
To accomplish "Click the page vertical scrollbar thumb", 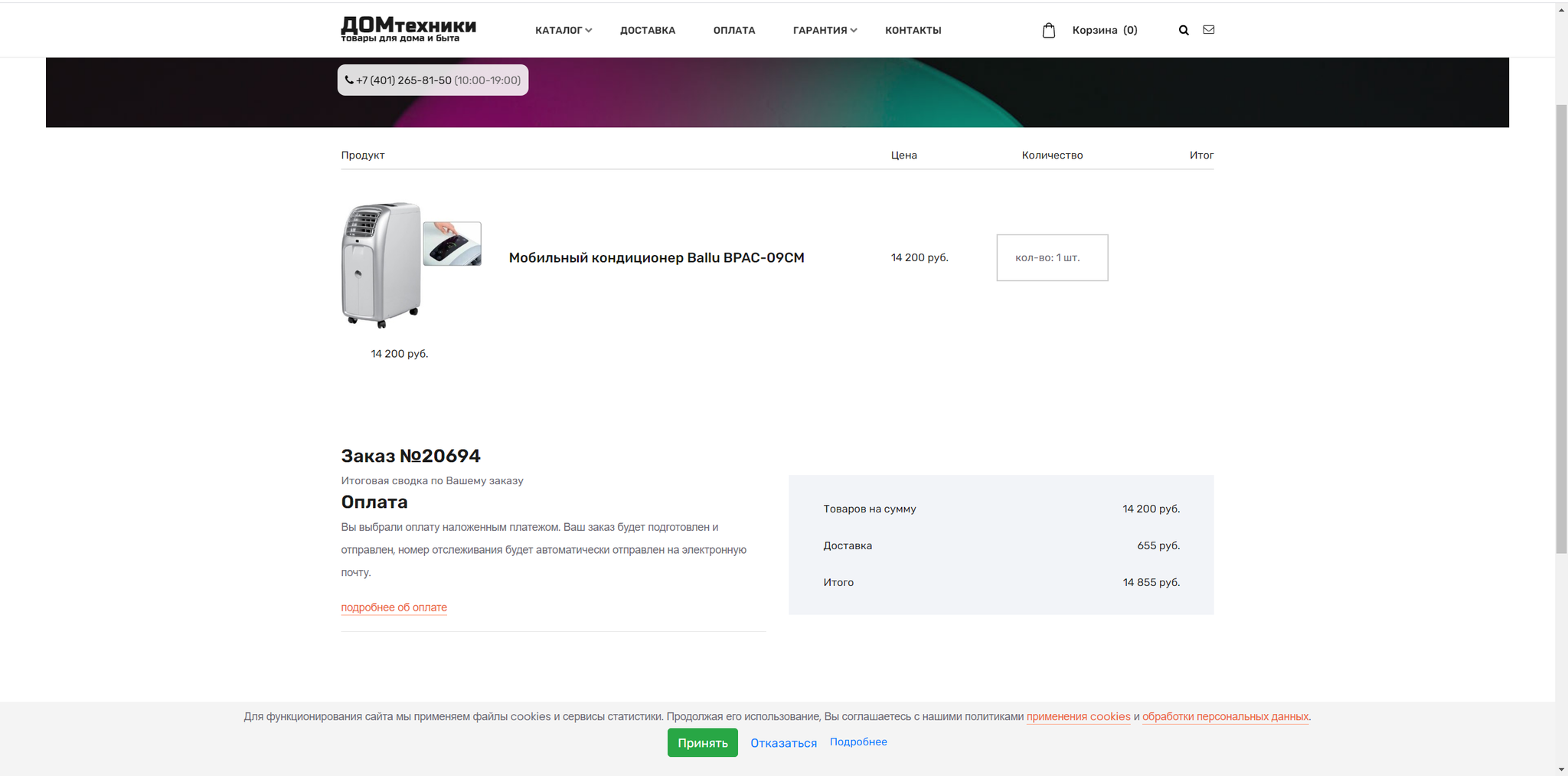I will coord(1561,329).
